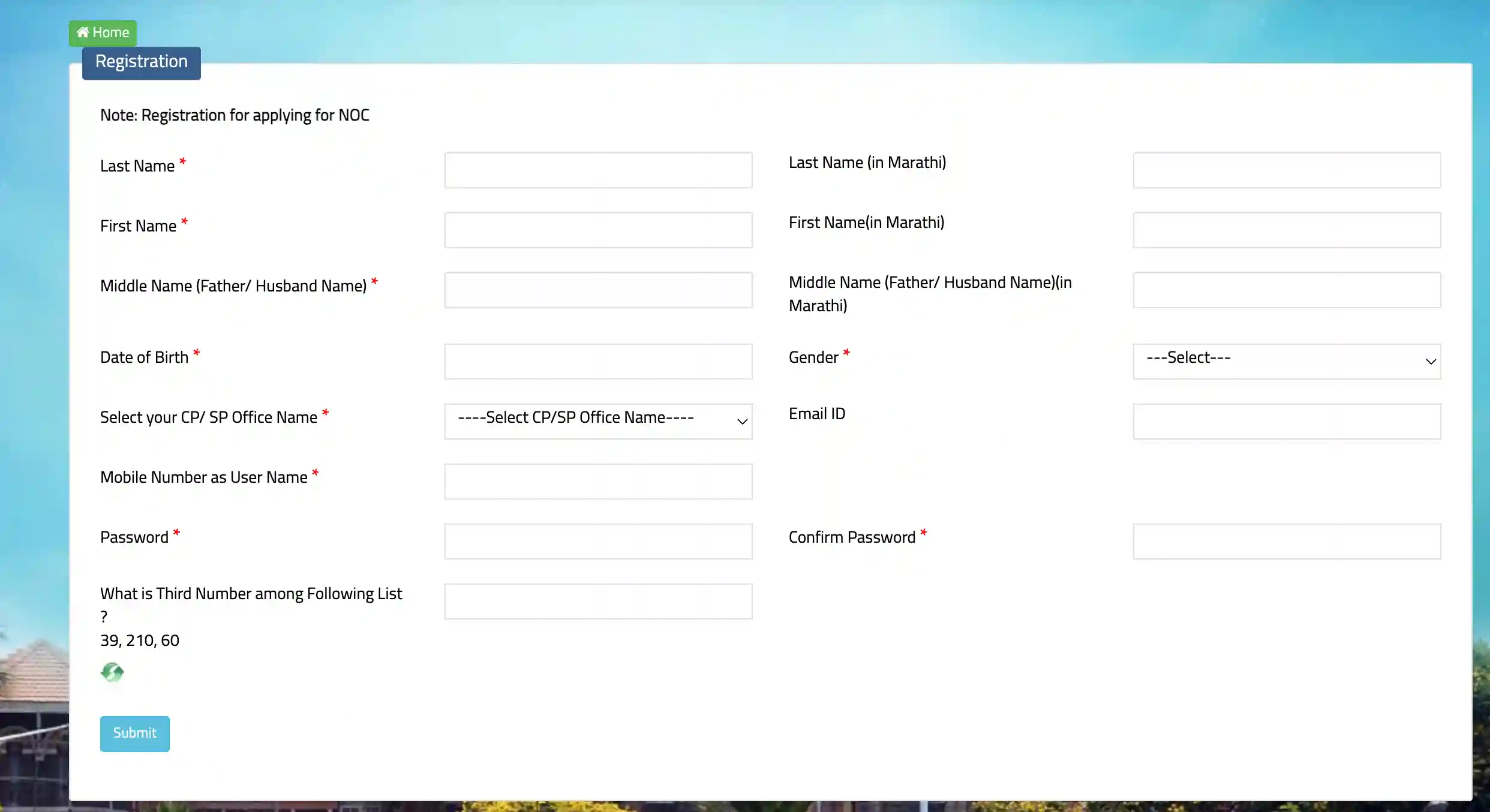1490x812 pixels.
Task: Click the Password input field
Action: pos(598,541)
